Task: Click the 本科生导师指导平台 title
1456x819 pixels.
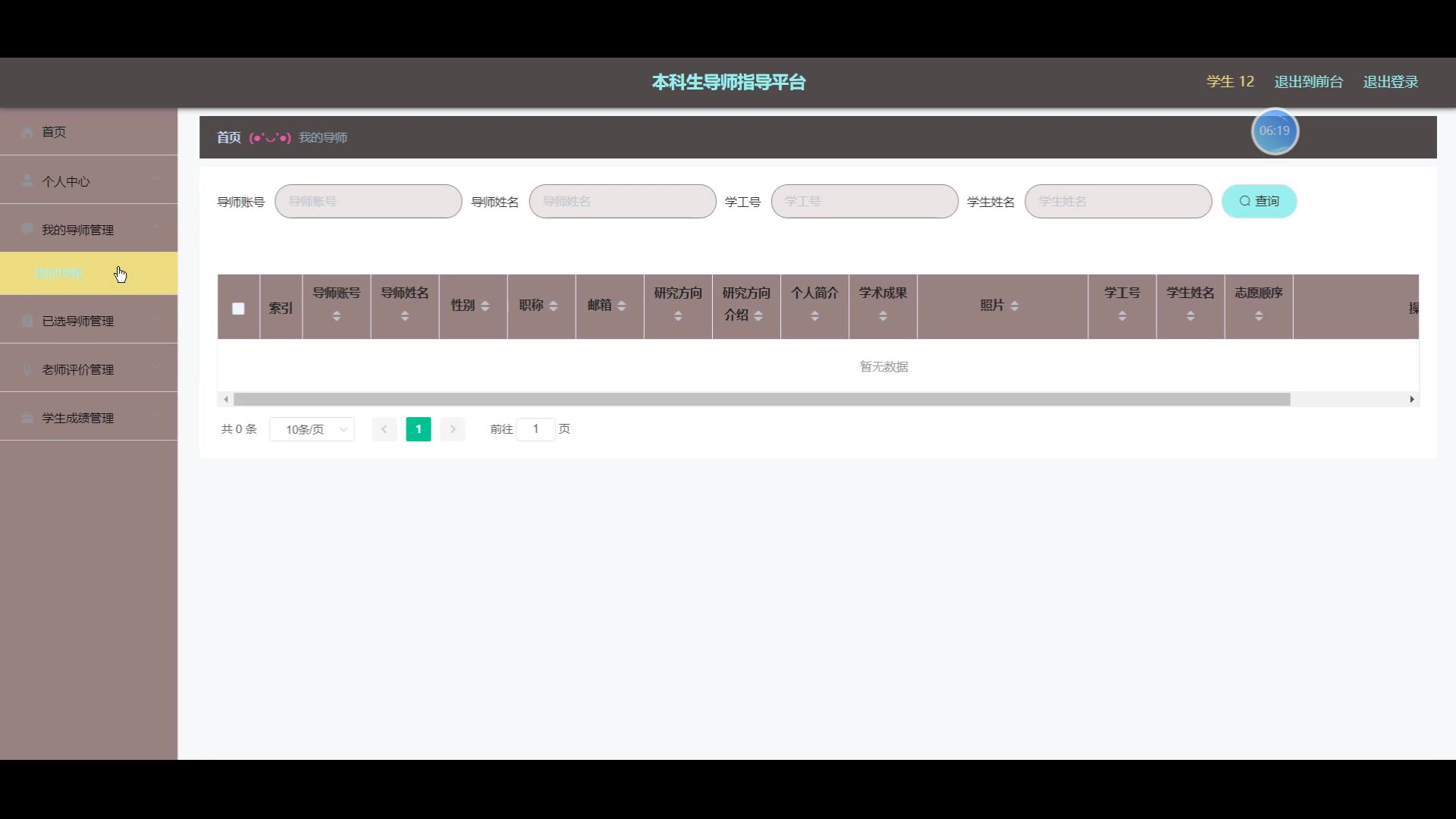Action: [x=729, y=82]
